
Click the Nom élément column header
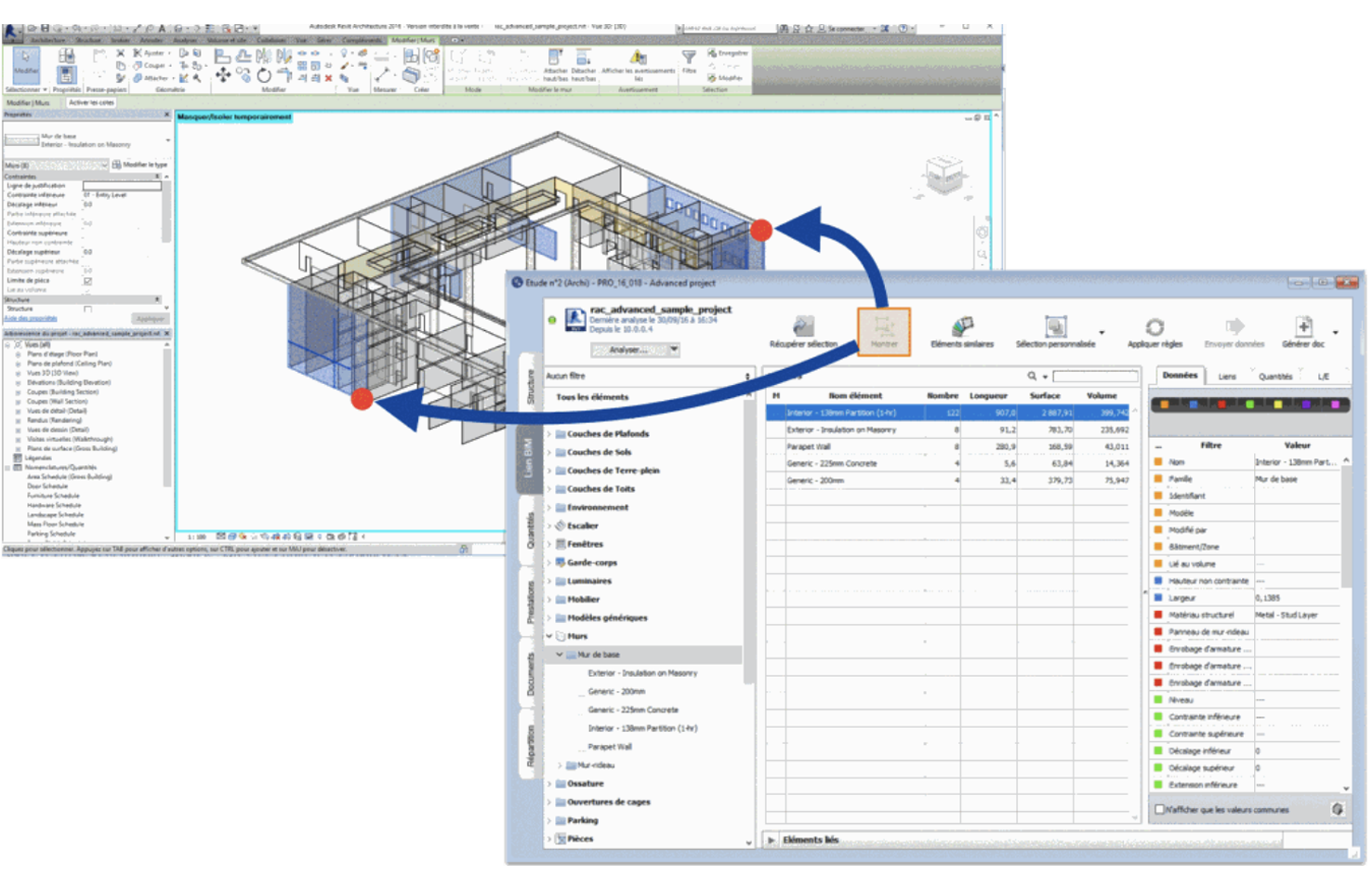855,395
